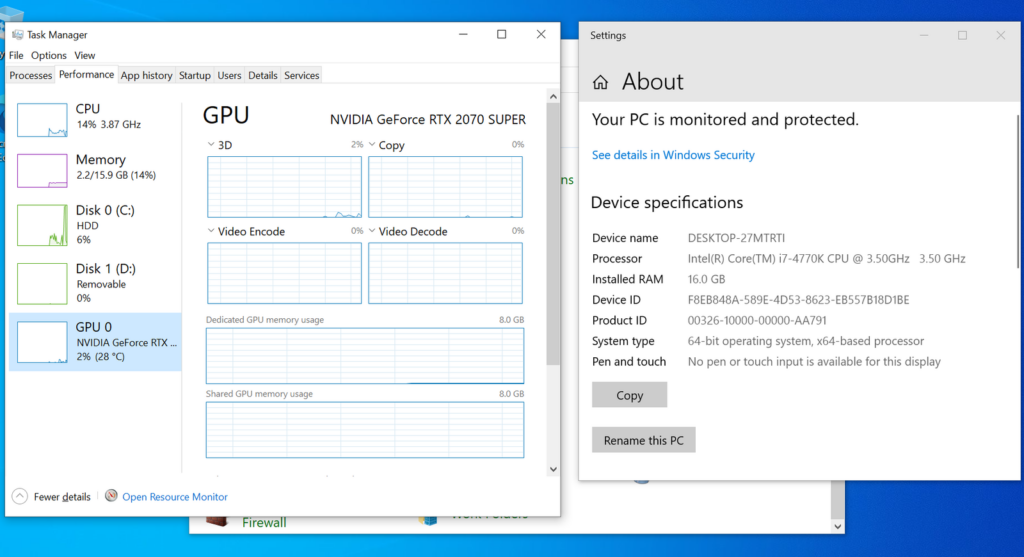Maximize the Task Manager window
The image size is (1024, 557).
coord(502,34)
